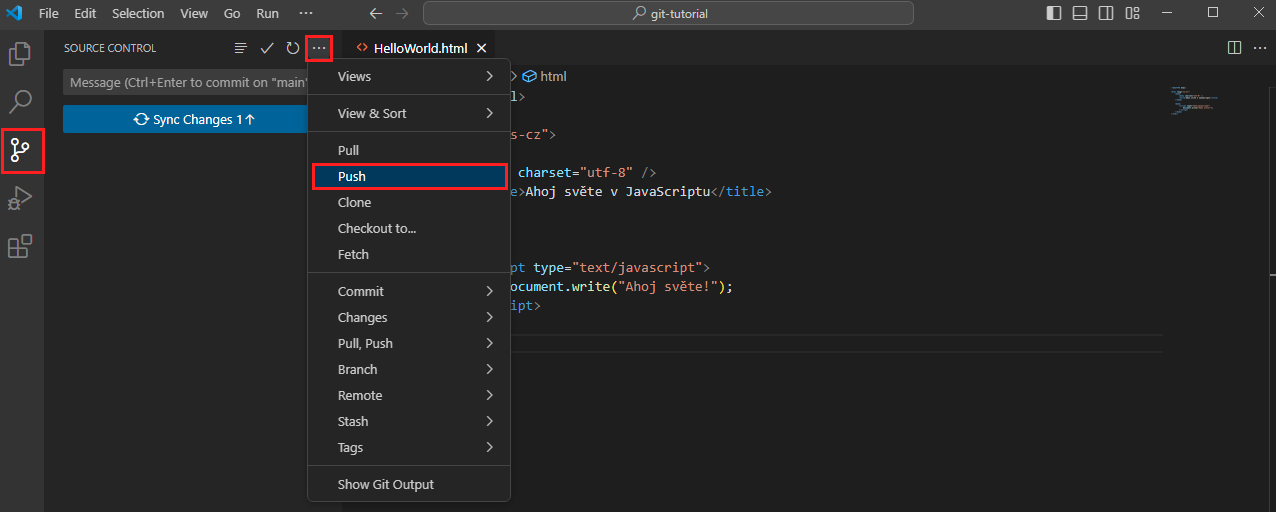Image resolution: width=1276 pixels, height=512 pixels.
Task: Open the Go menu
Action: [232, 13]
